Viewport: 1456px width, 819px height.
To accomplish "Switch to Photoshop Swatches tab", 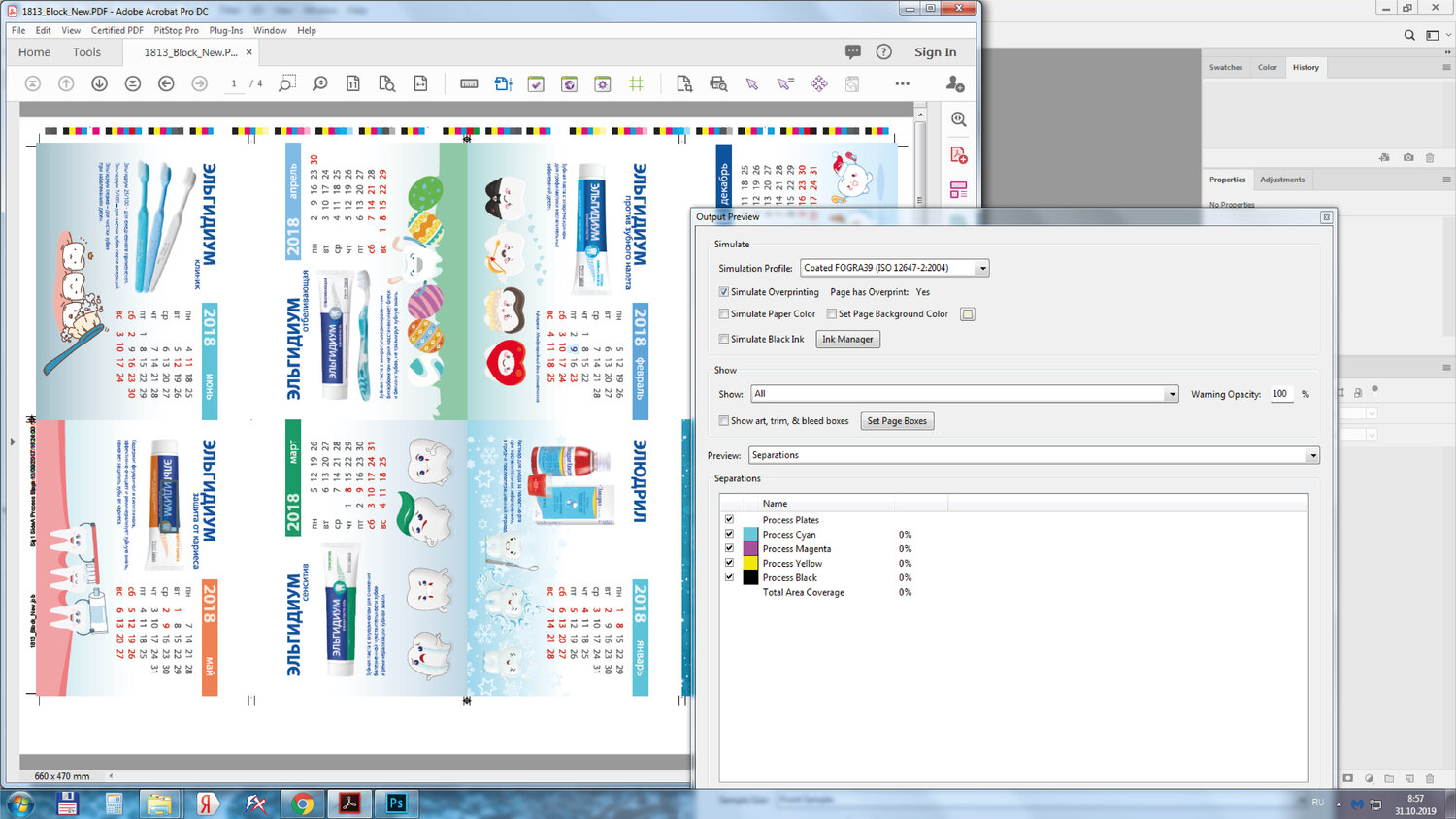I will point(1226,67).
